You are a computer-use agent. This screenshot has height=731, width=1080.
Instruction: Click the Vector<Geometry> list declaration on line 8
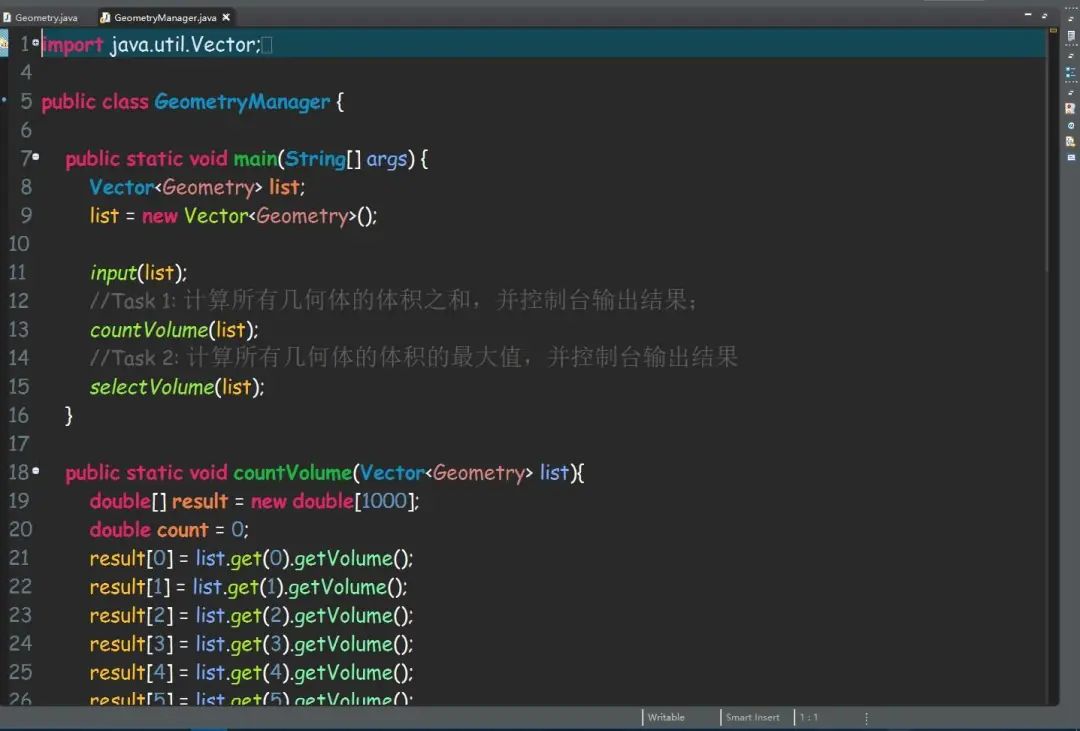(x=197, y=187)
